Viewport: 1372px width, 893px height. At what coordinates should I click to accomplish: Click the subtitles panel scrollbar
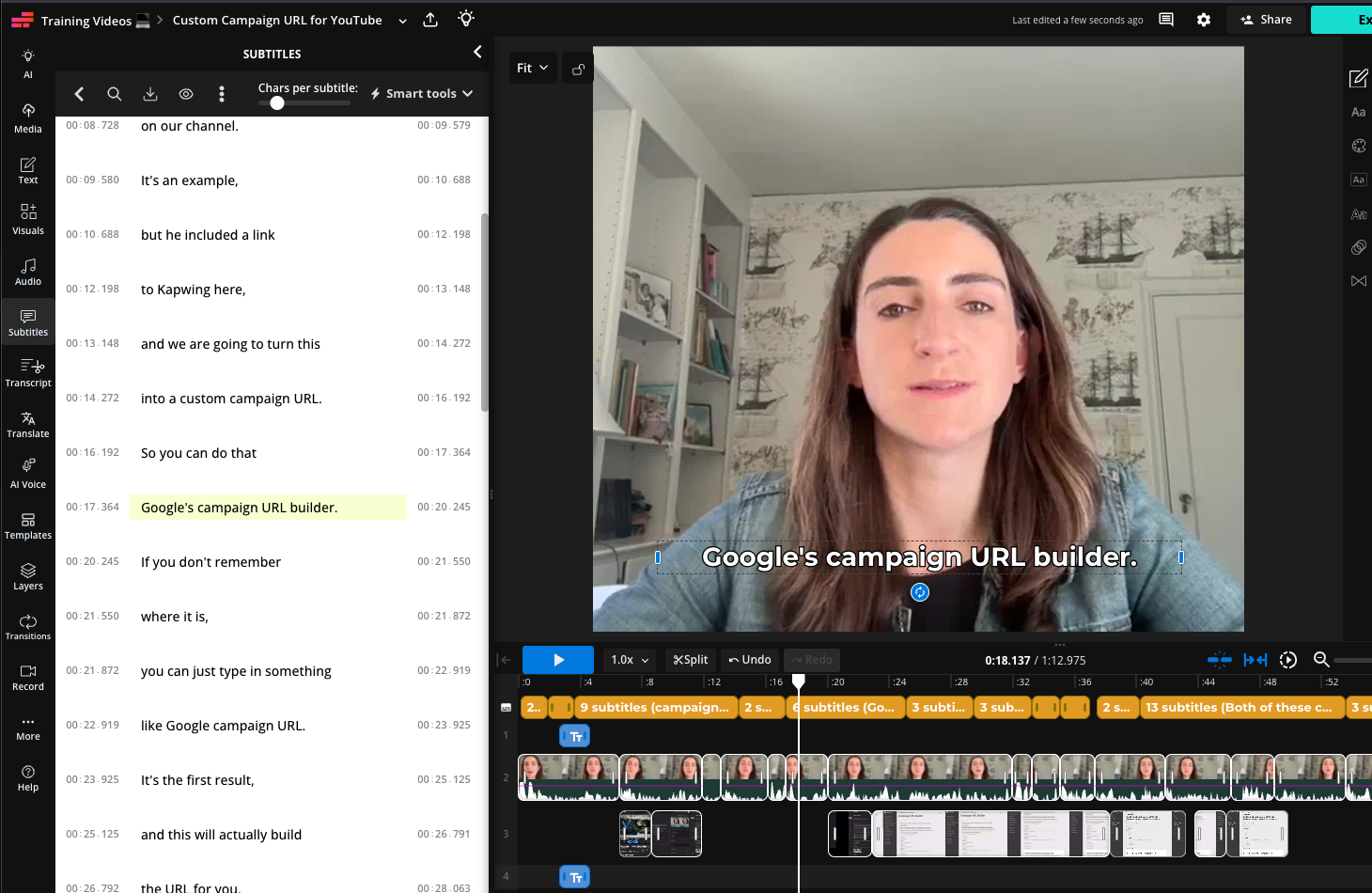click(485, 312)
